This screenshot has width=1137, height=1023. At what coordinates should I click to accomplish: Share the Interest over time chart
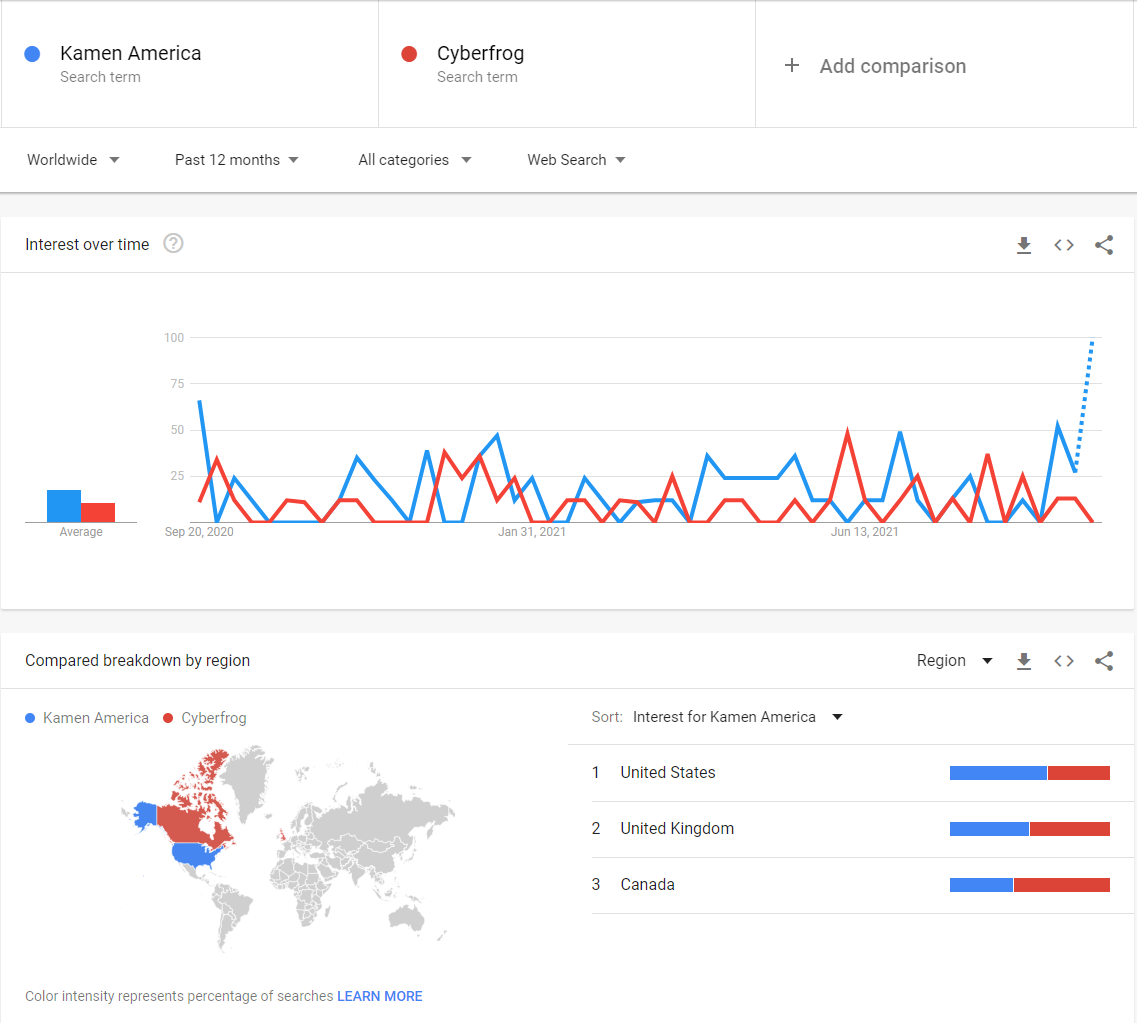pos(1104,245)
